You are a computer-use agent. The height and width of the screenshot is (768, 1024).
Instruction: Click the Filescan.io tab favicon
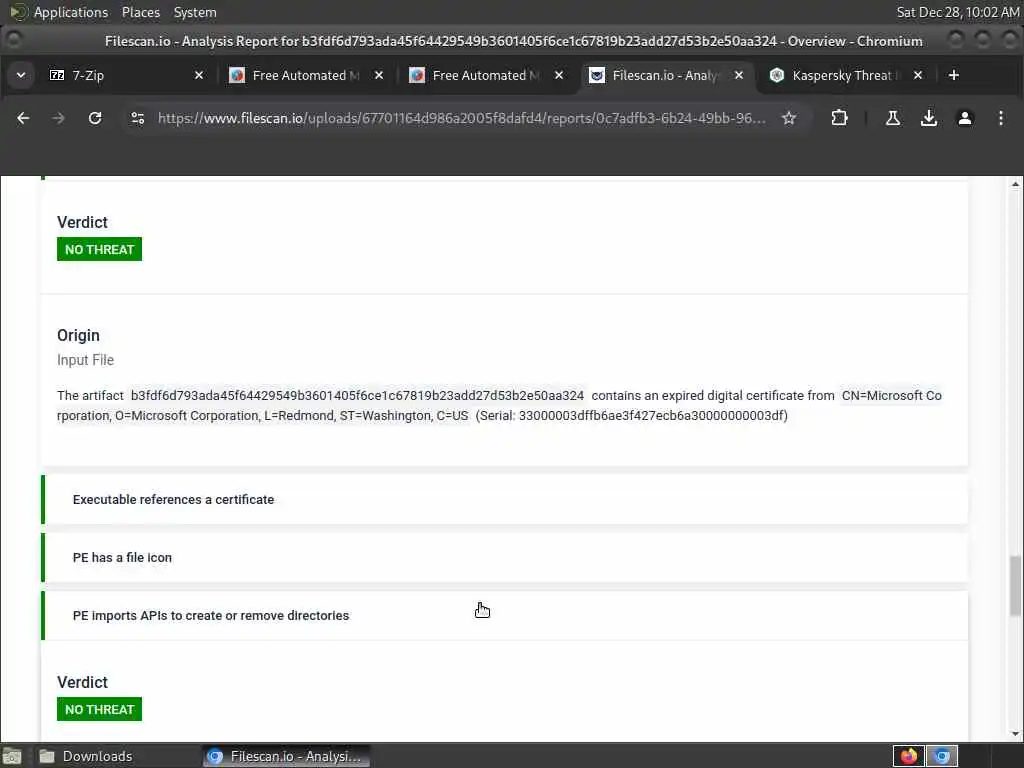click(596, 75)
